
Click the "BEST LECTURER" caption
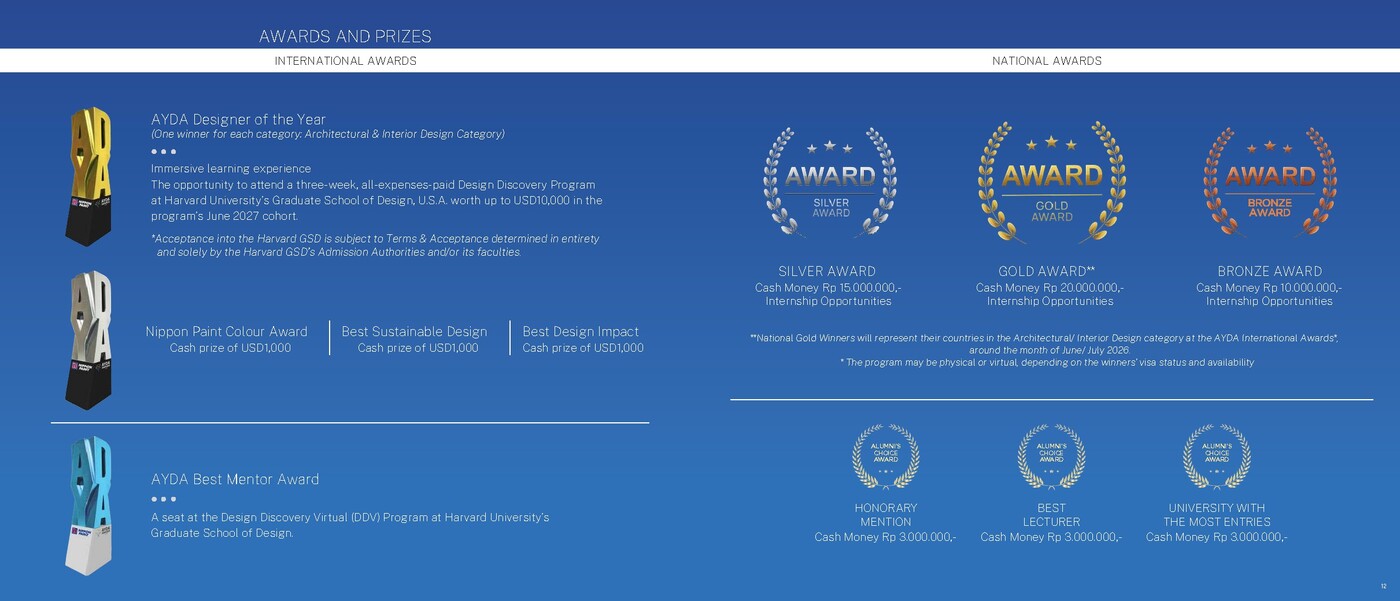tap(1051, 515)
